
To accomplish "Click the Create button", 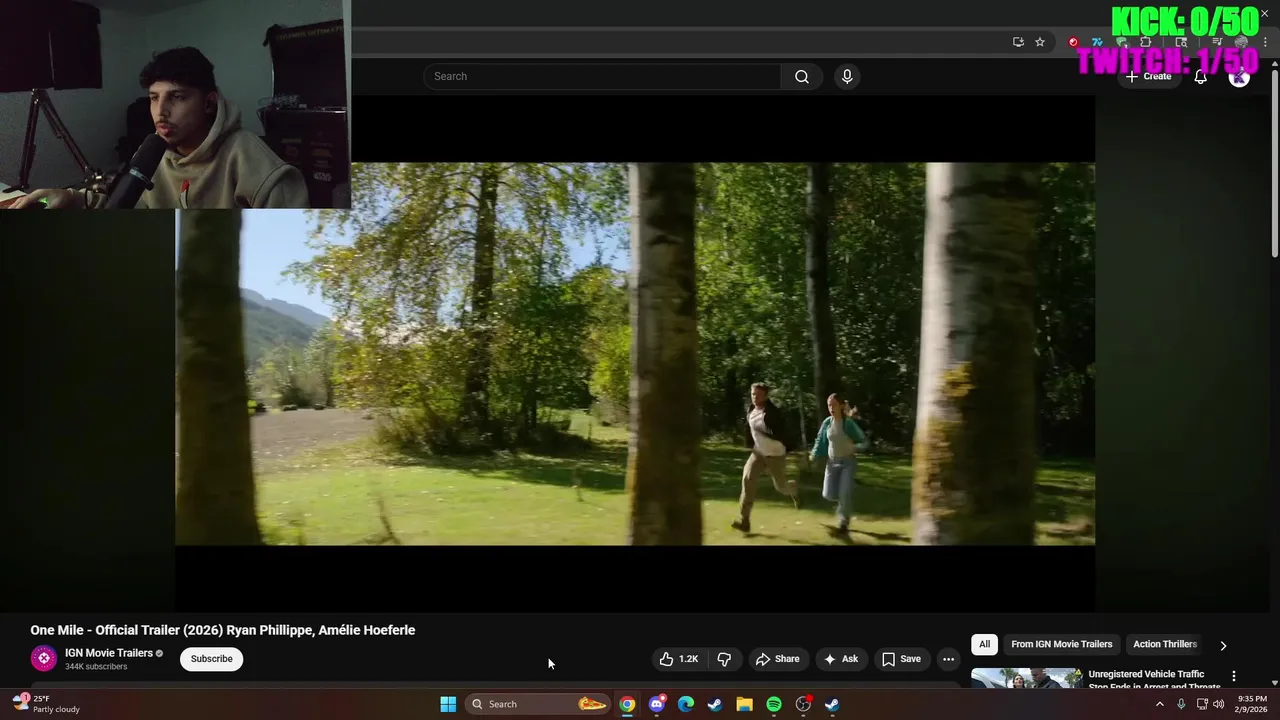I will coord(1148,77).
